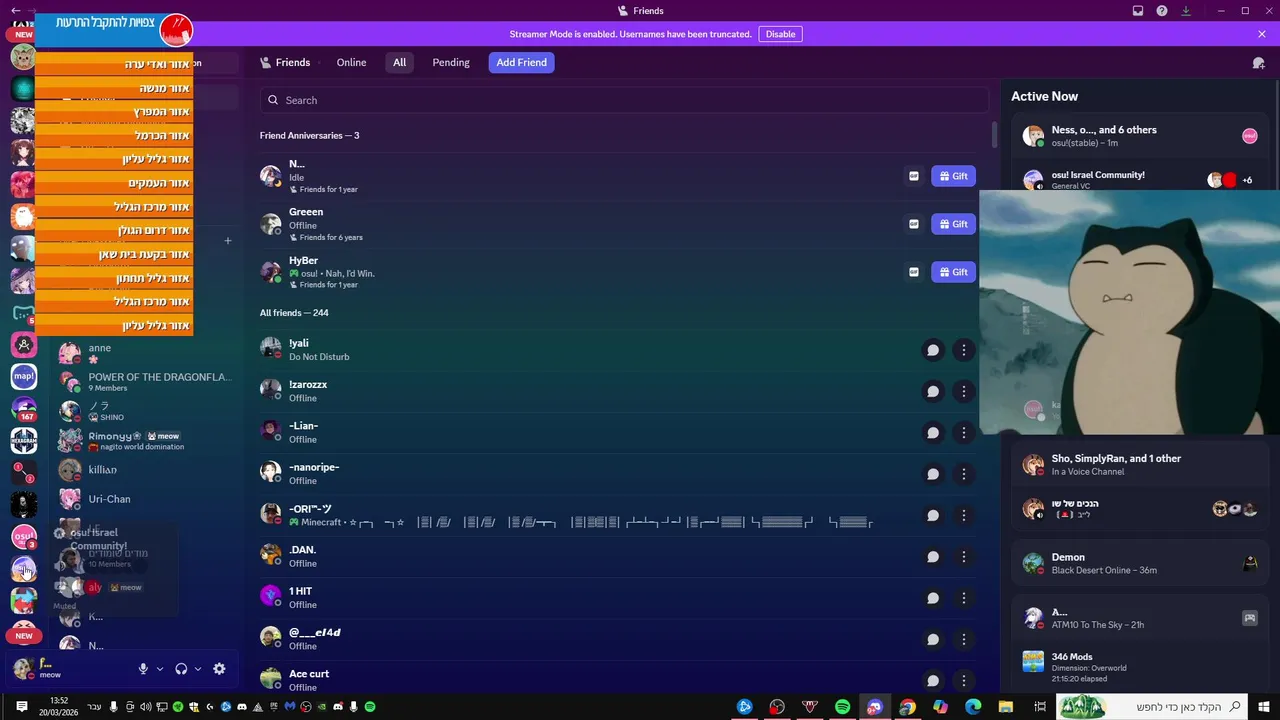
Task: Click the Snorlax stream preview thumbnail
Action: (1130, 312)
